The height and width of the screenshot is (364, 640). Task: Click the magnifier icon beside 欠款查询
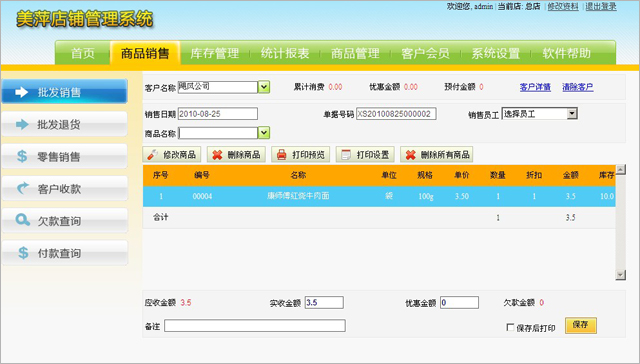click(22, 220)
